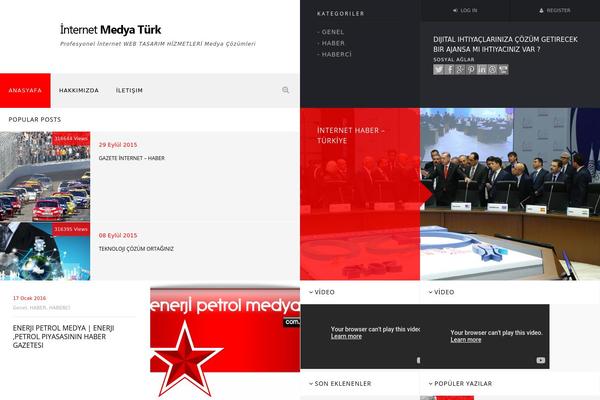Open the TEKNOLOJİ ÇÖZÜM ORTAĞINIZ post

point(136,249)
